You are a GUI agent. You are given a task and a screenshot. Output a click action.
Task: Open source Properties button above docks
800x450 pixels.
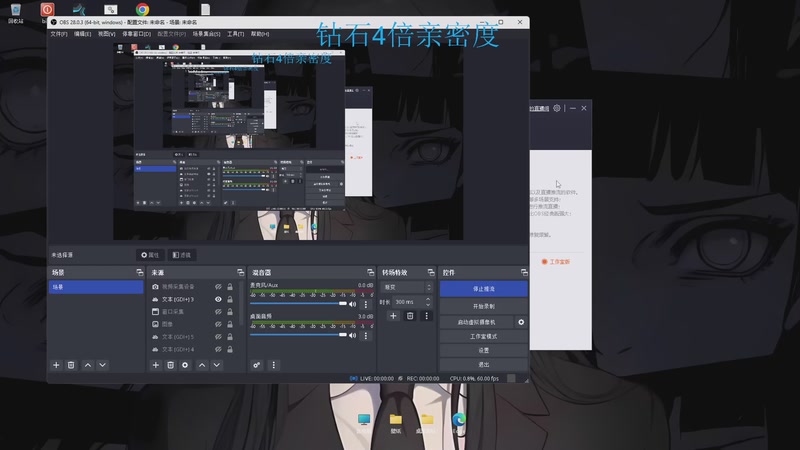coord(150,255)
